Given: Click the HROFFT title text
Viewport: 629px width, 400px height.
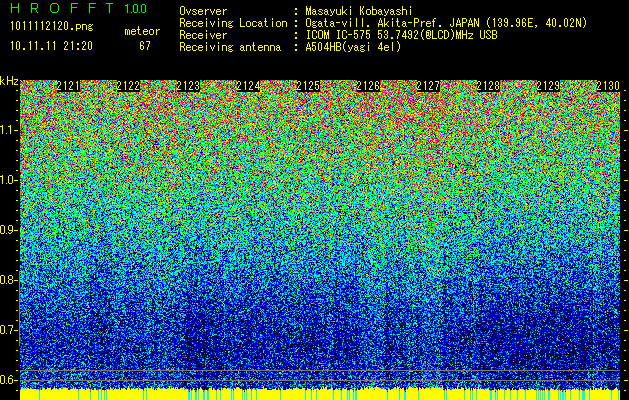Looking at the screenshot, I should (62, 8).
